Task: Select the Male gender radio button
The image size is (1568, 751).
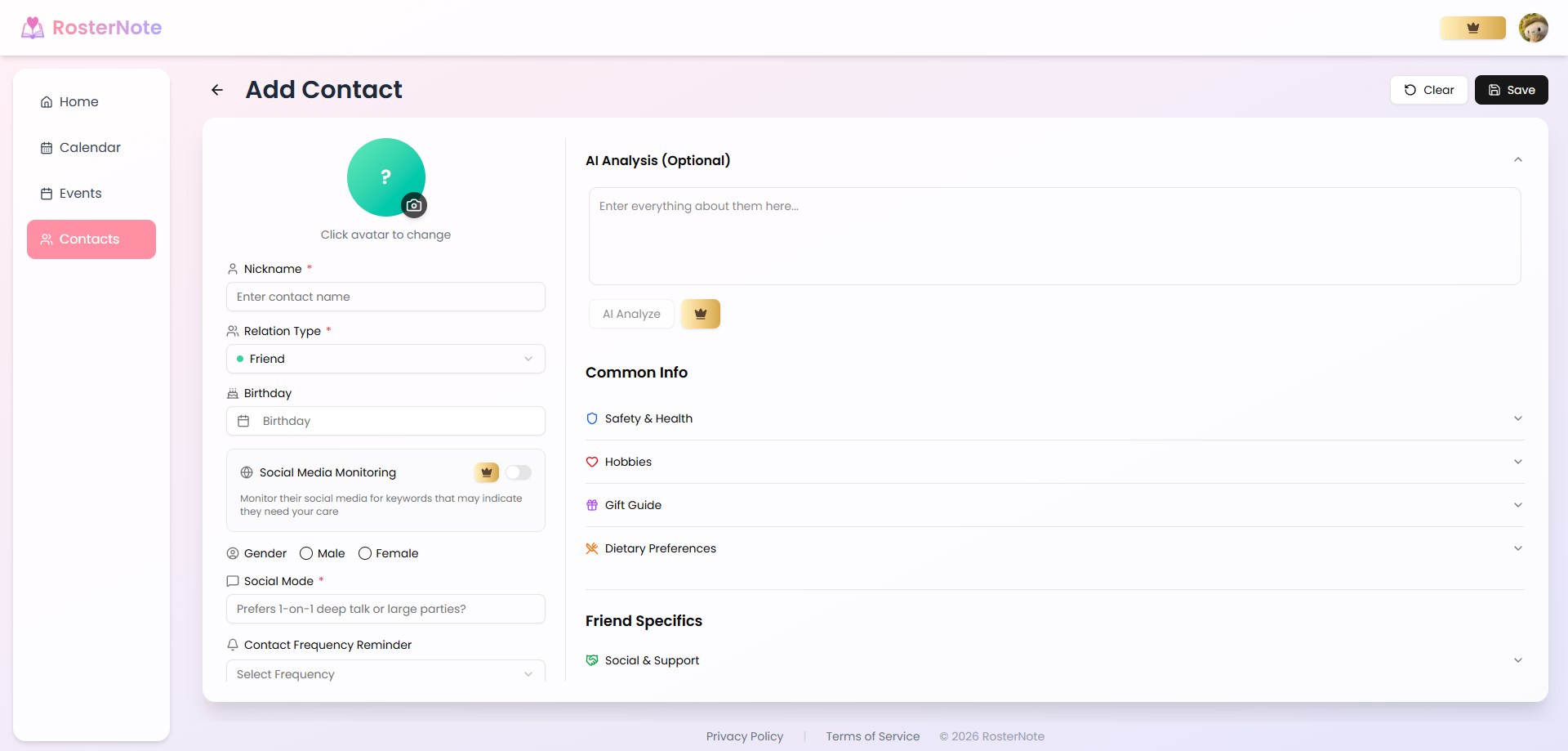Action: [x=307, y=553]
